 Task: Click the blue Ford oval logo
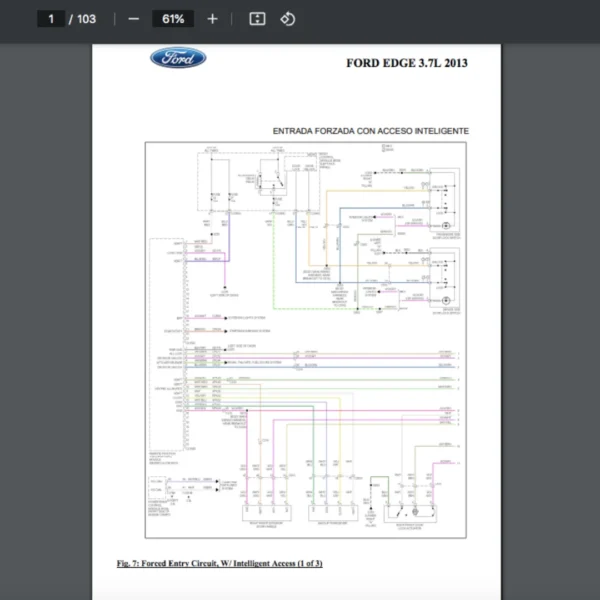pos(178,58)
